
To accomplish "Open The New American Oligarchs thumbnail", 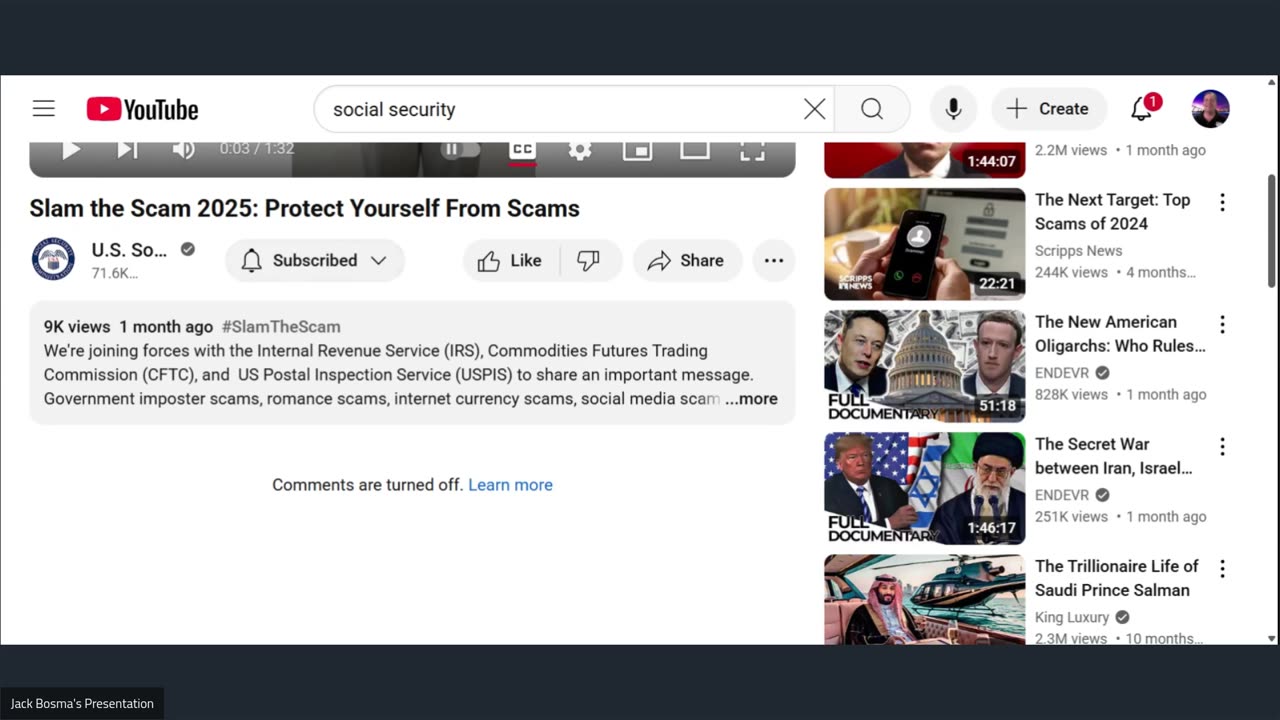I will click(924, 366).
